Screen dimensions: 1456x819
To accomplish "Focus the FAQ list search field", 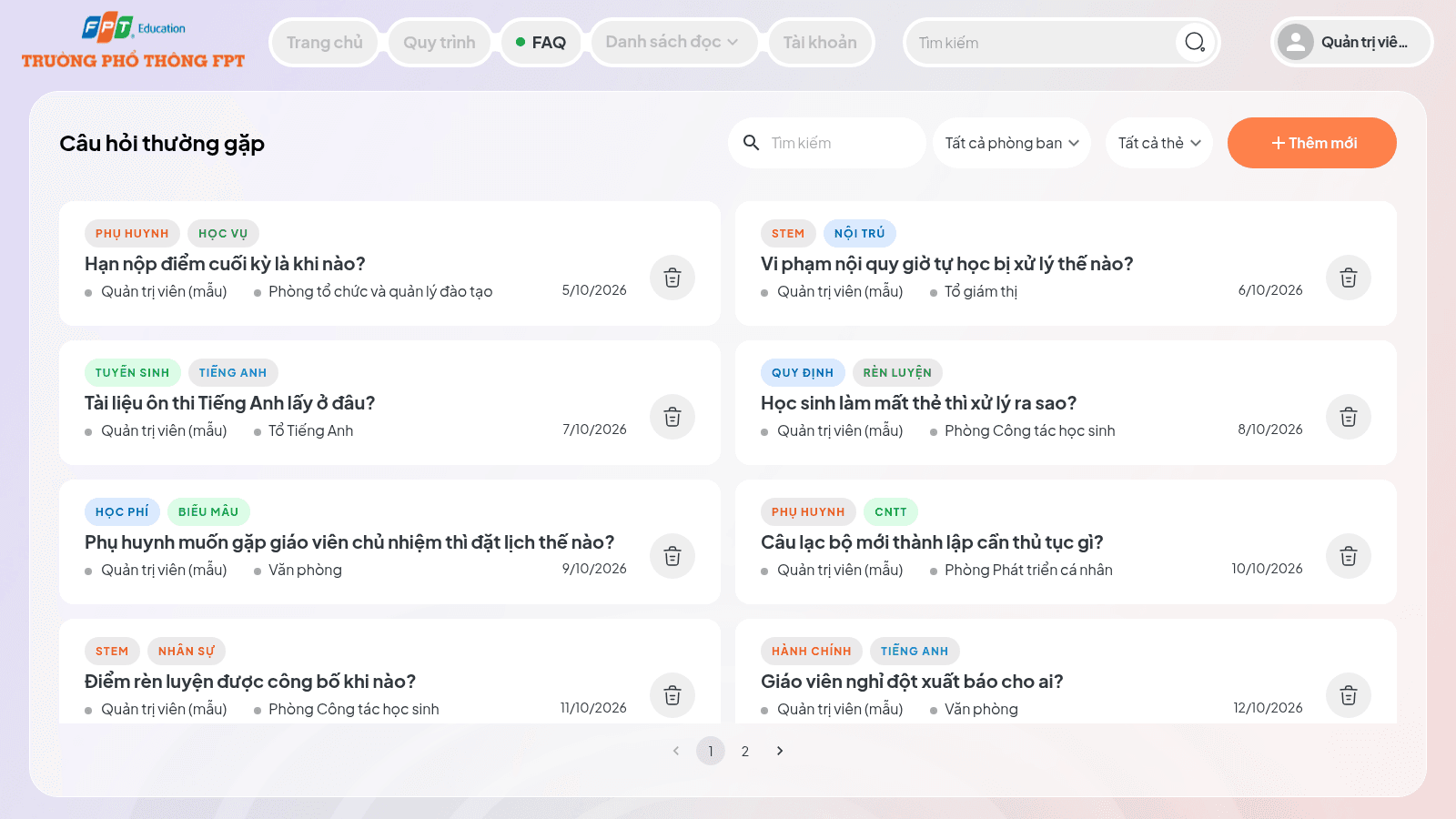I will (x=827, y=143).
